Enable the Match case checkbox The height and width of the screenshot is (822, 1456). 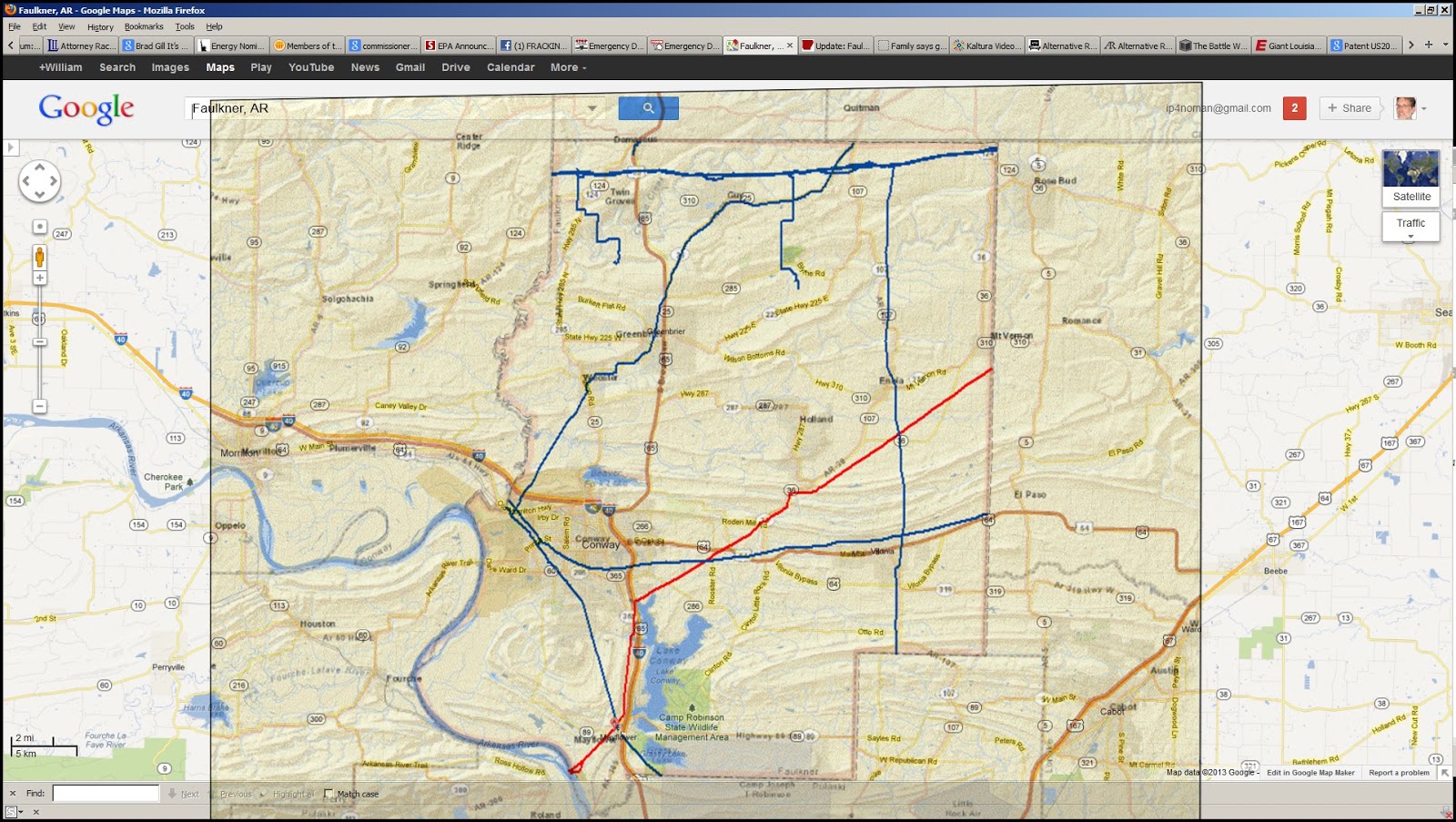click(x=329, y=794)
